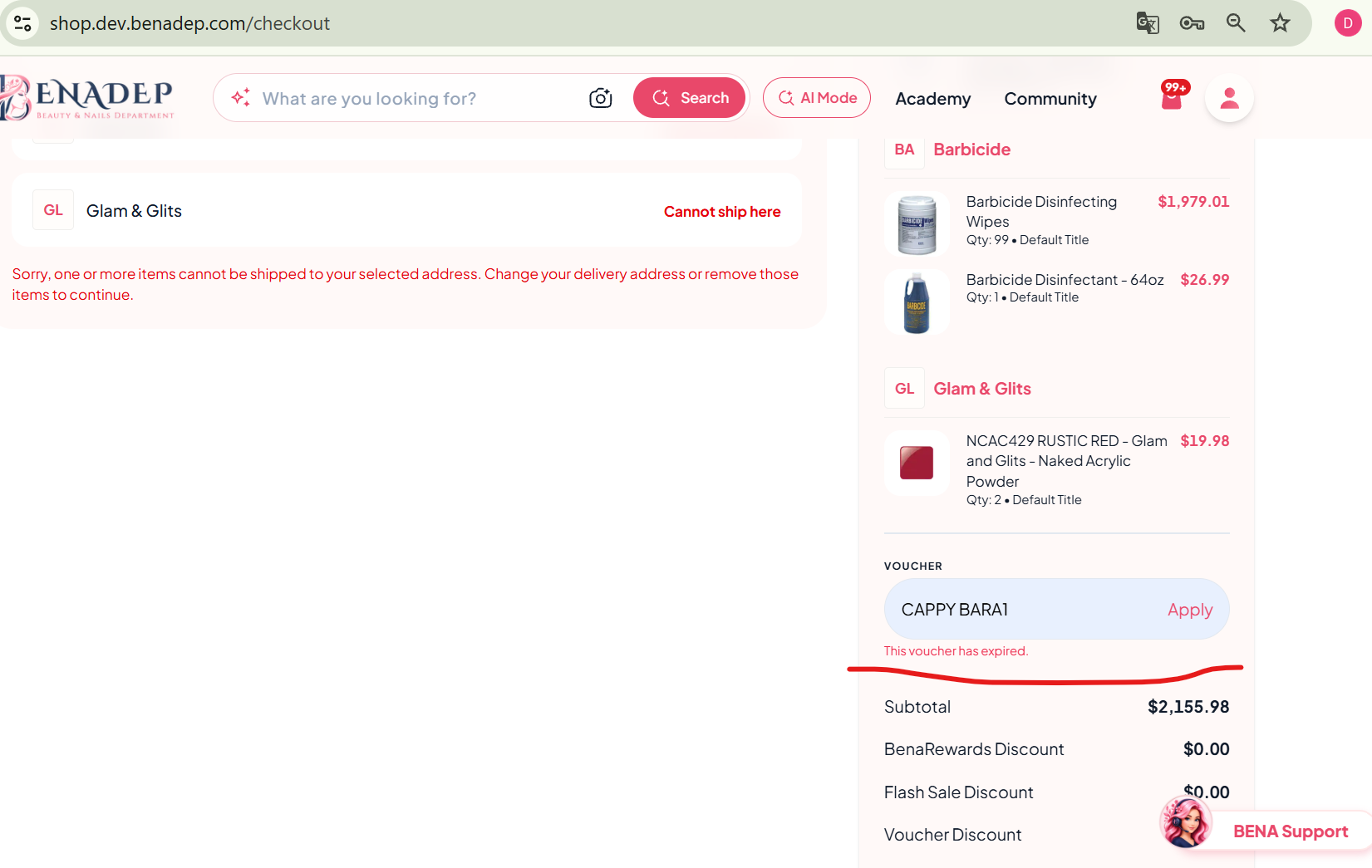Open the Academy menu
1372x868 pixels.
point(932,99)
